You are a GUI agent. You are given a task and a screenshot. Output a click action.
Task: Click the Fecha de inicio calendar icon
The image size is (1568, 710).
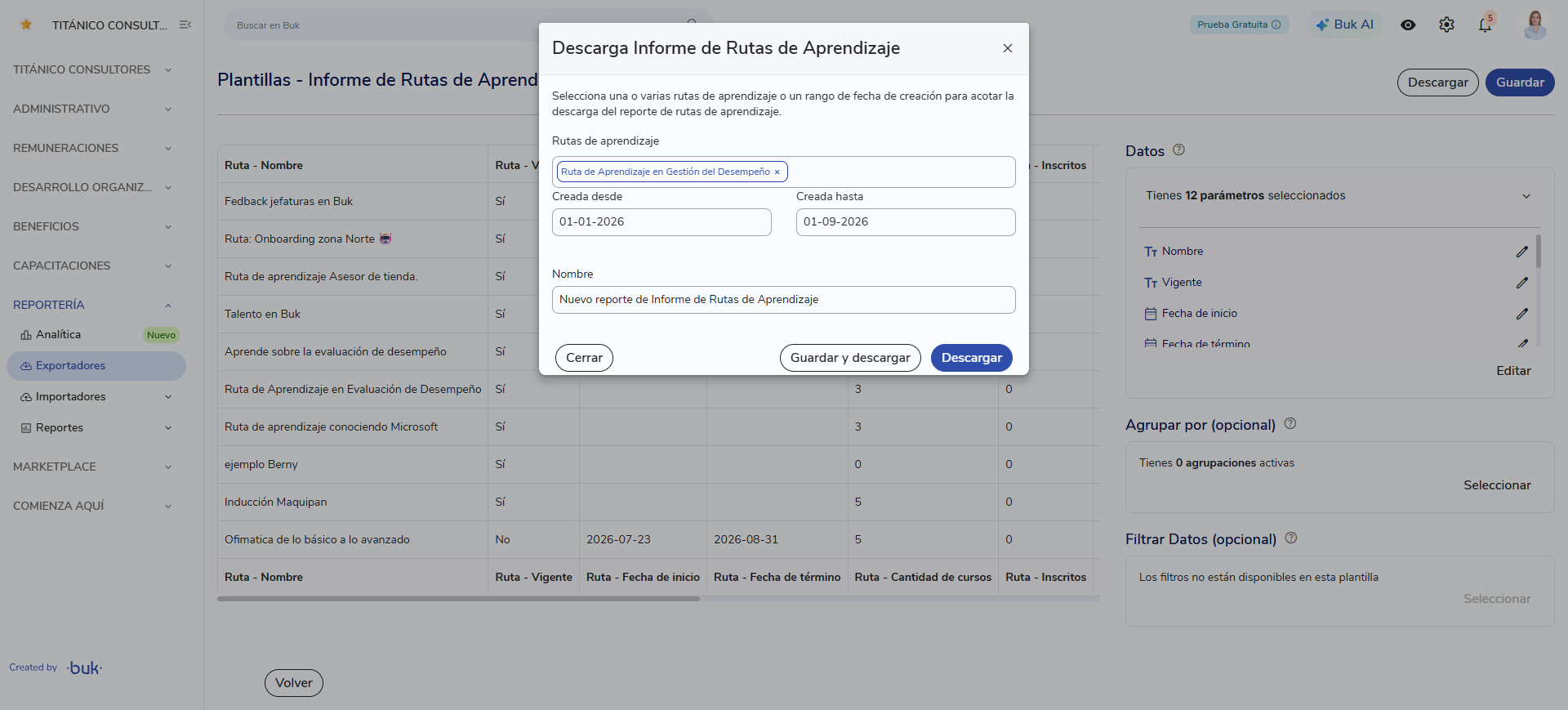pyautogui.click(x=1151, y=314)
